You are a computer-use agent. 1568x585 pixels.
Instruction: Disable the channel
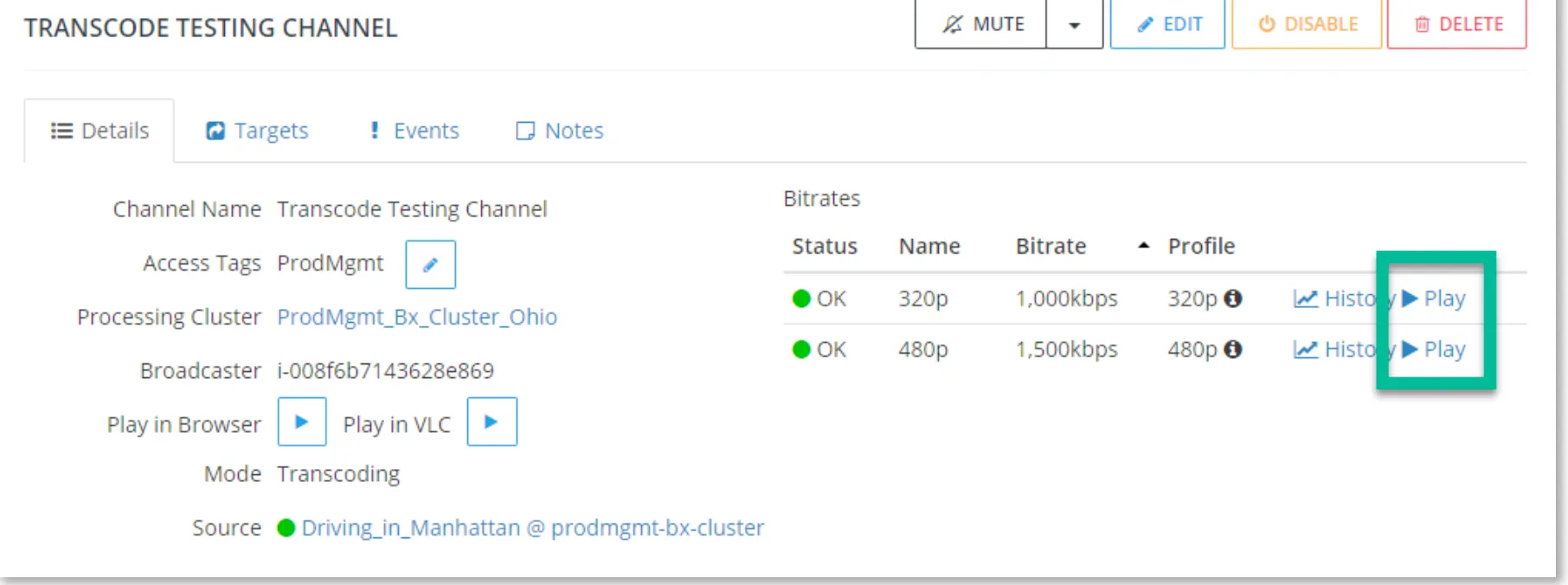tap(1307, 24)
